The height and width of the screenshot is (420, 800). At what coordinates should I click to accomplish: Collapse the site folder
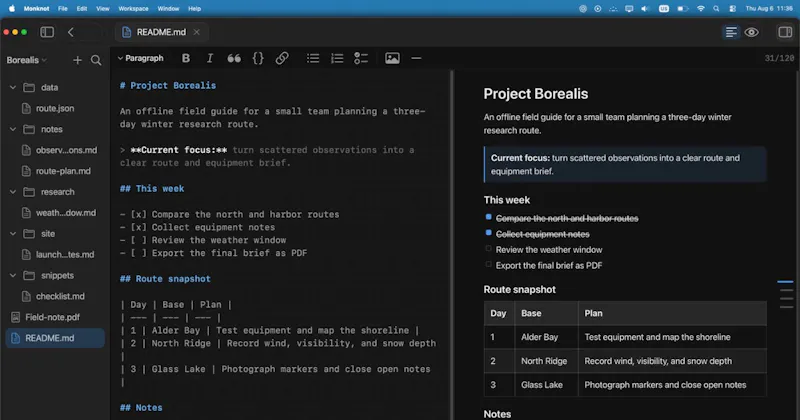coord(13,234)
